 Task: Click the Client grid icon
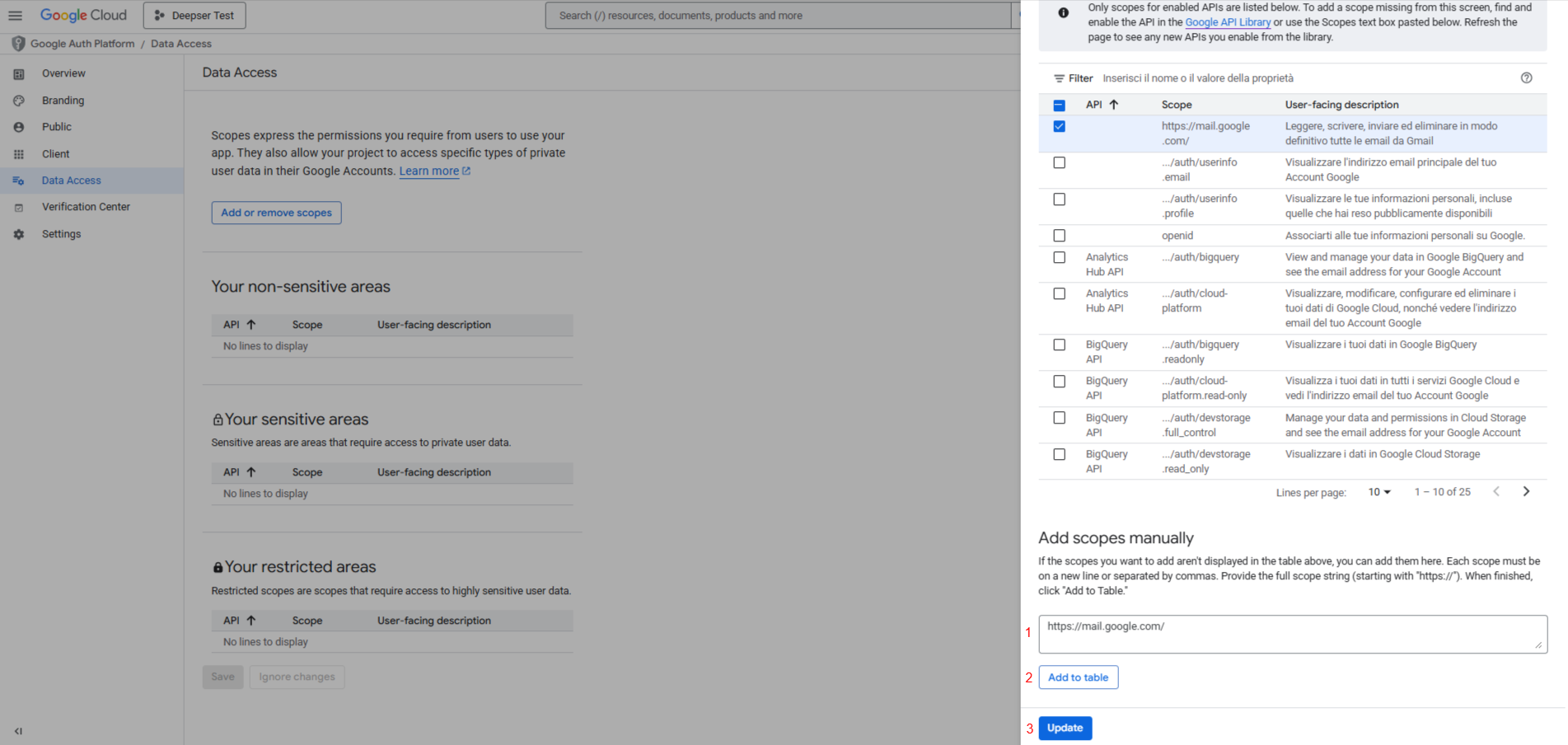point(19,154)
